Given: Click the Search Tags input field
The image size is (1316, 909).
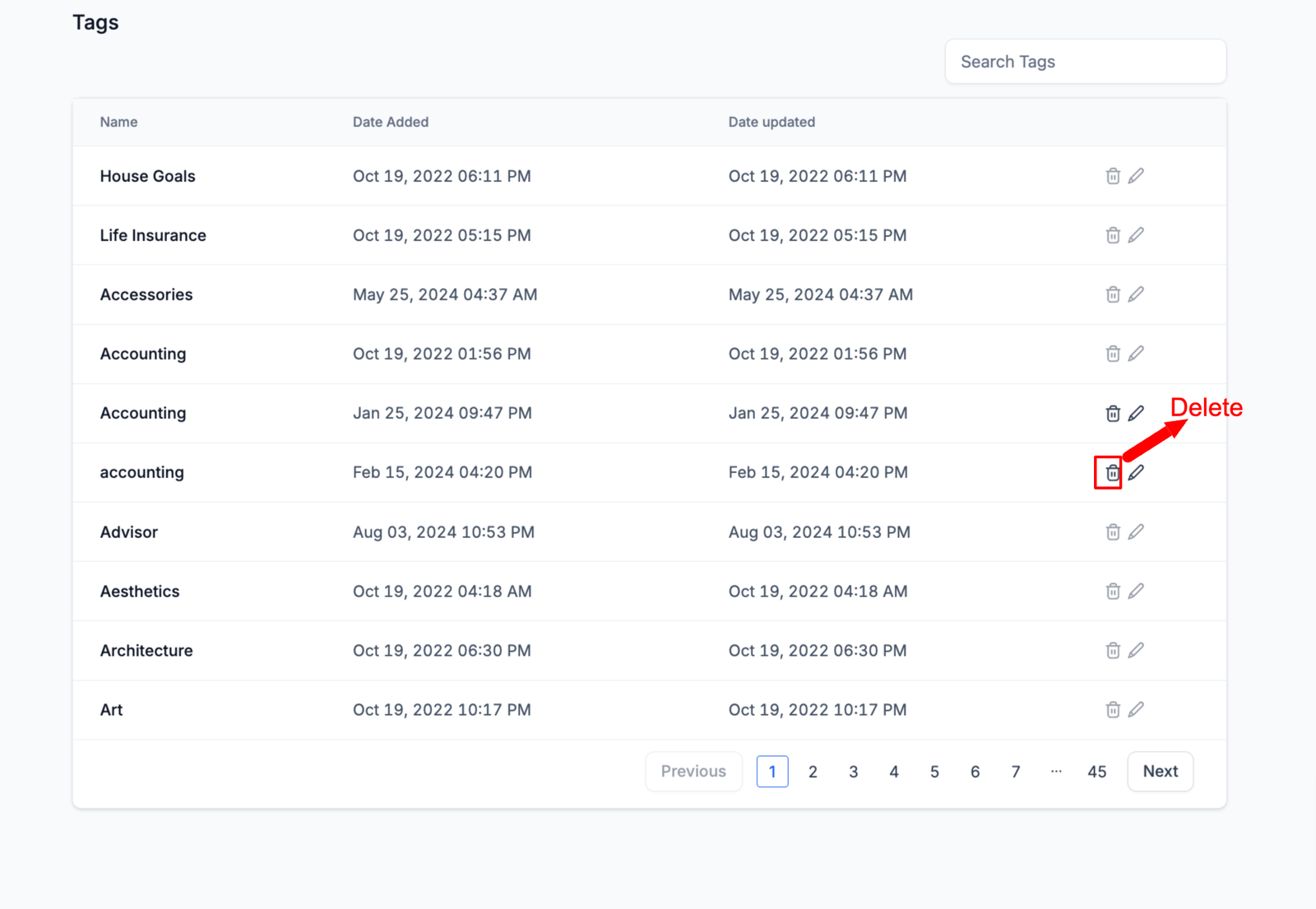Looking at the screenshot, I should coord(1085,62).
